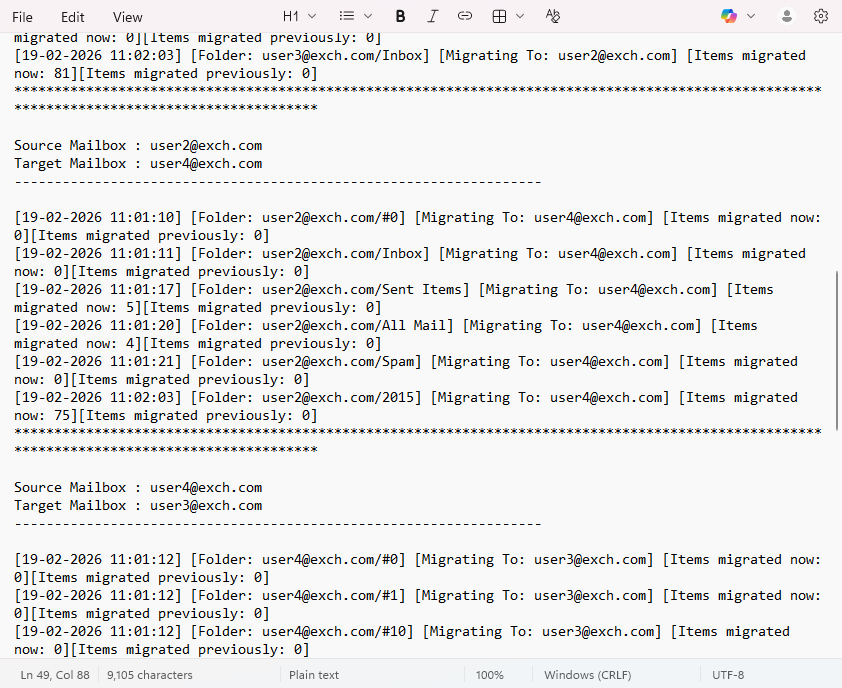Click the Ln 49, Col 88 position indicator
This screenshot has width=842, height=688.
coord(54,675)
